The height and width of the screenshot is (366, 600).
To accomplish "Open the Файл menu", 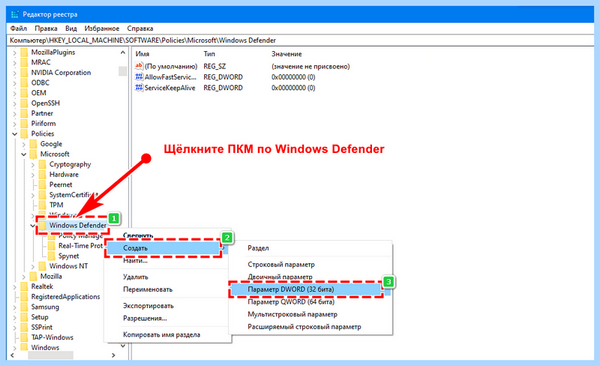I will coord(18,28).
